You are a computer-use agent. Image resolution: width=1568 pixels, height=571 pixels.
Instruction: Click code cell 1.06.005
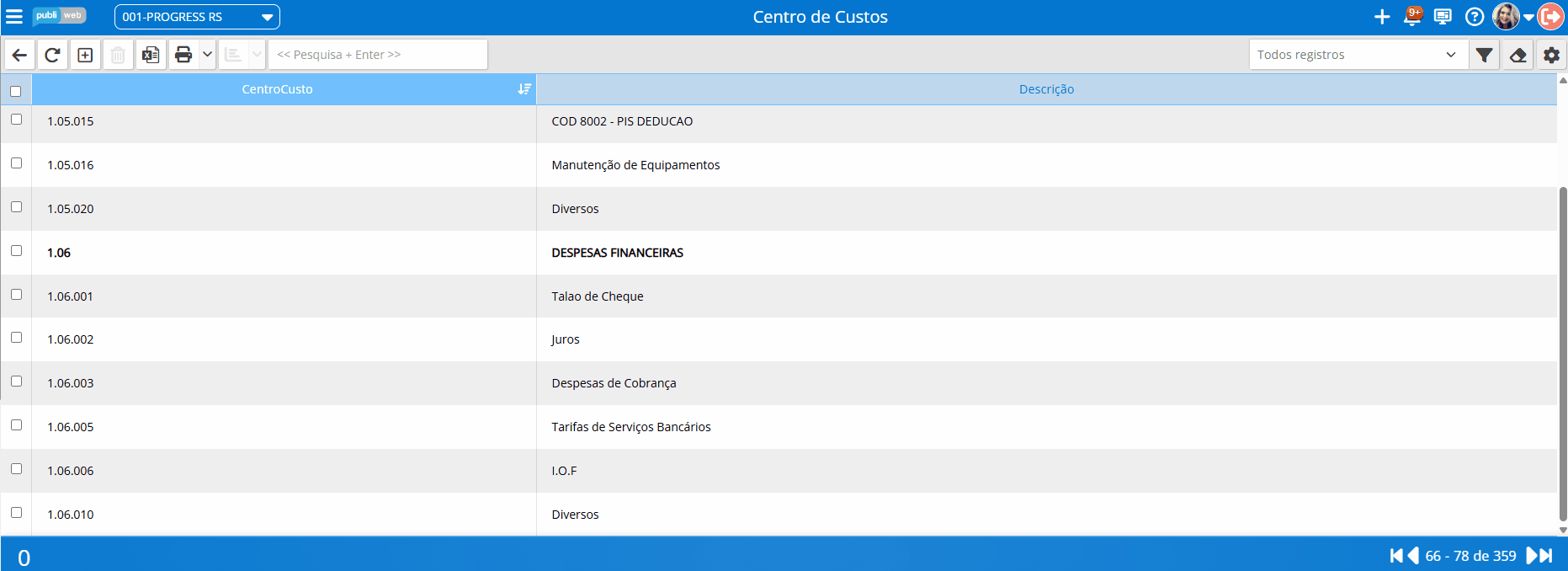coord(284,427)
